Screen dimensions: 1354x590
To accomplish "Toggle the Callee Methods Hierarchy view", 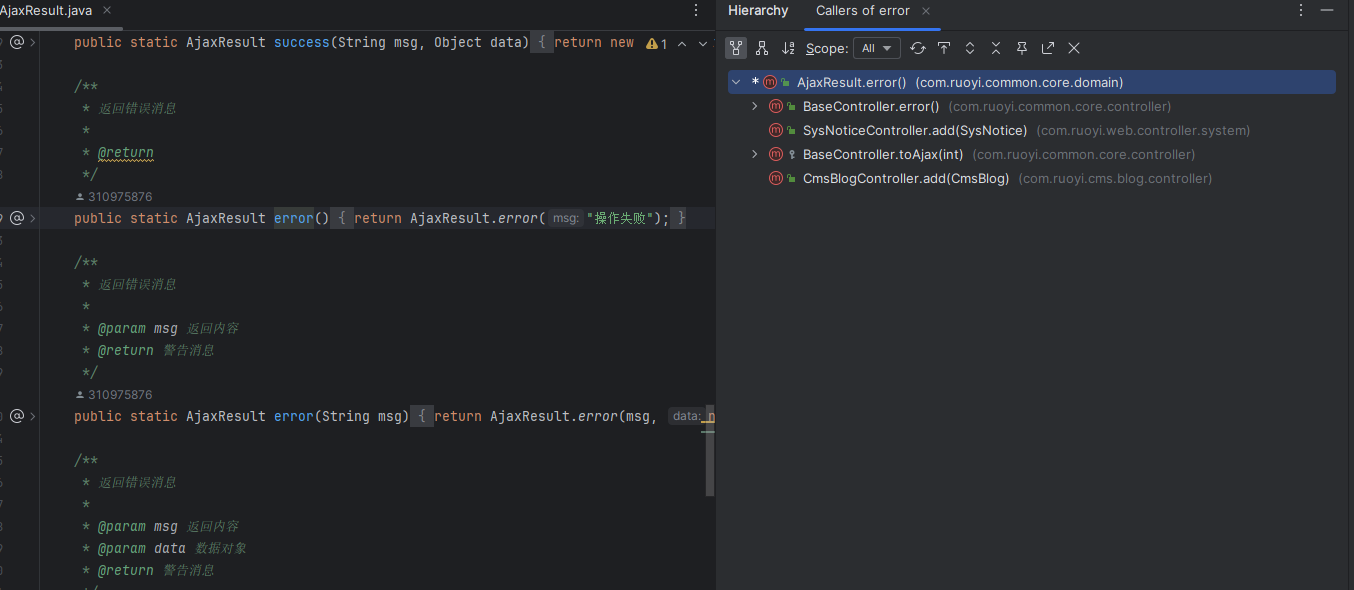I will click(x=762, y=48).
